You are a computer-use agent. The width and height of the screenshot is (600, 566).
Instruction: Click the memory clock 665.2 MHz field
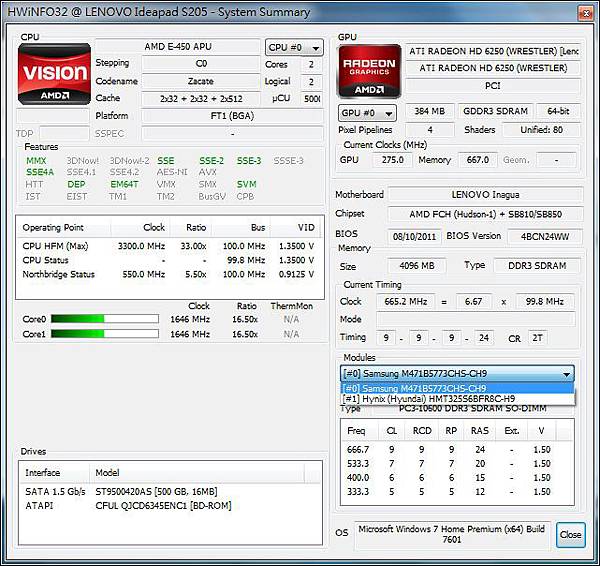click(406, 302)
